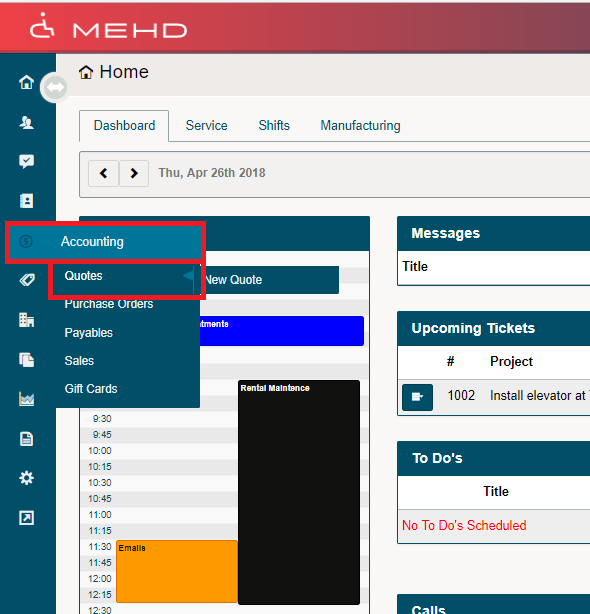Click the To Do's panel header
This screenshot has width=590, height=614.
coord(493,459)
